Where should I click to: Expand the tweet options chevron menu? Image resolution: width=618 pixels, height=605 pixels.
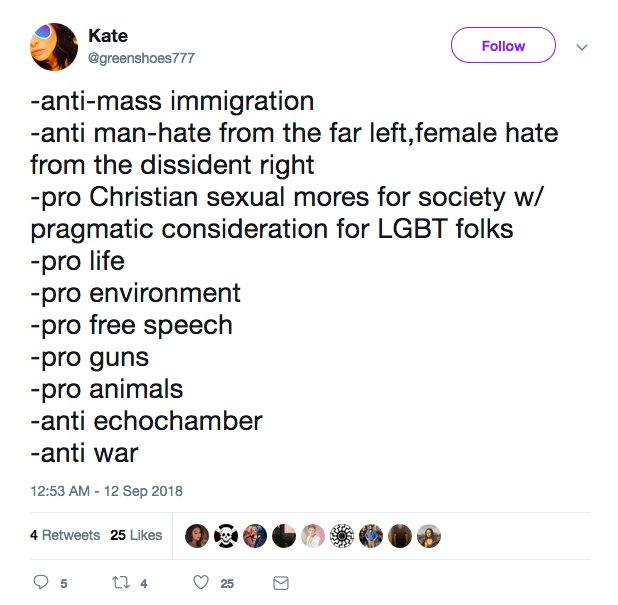[x=582, y=47]
